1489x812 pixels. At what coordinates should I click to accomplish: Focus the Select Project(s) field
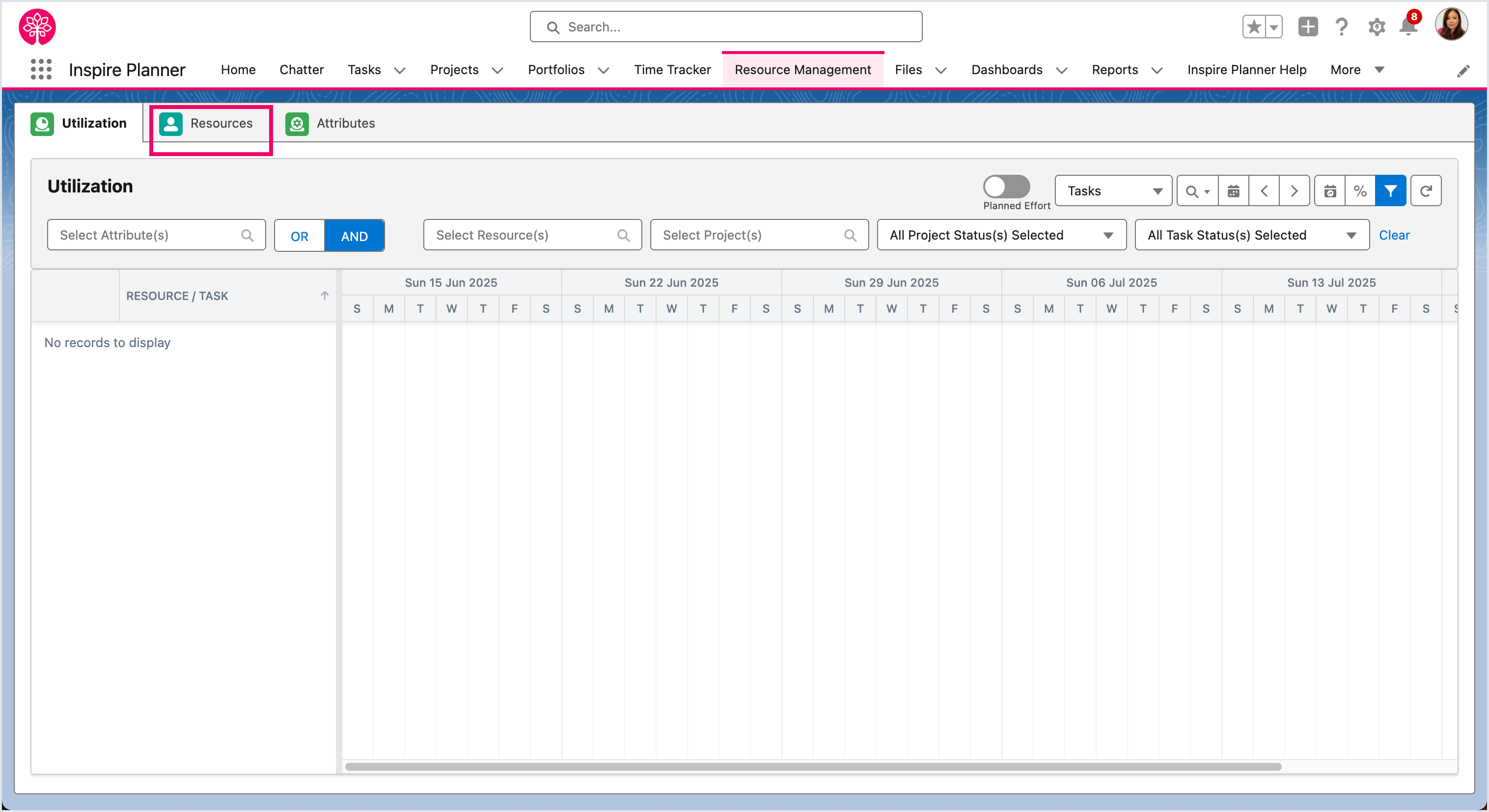click(x=759, y=235)
